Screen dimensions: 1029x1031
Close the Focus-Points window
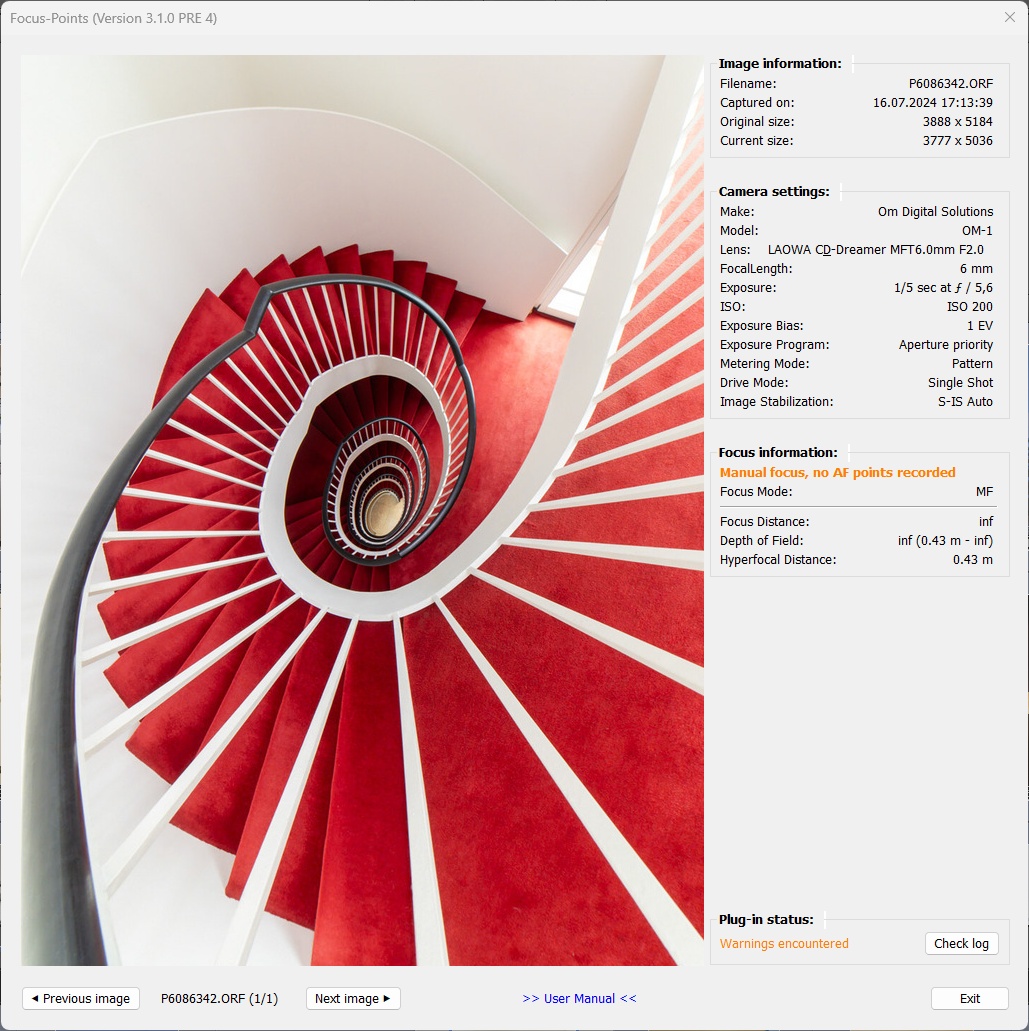click(x=1010, y=17)
